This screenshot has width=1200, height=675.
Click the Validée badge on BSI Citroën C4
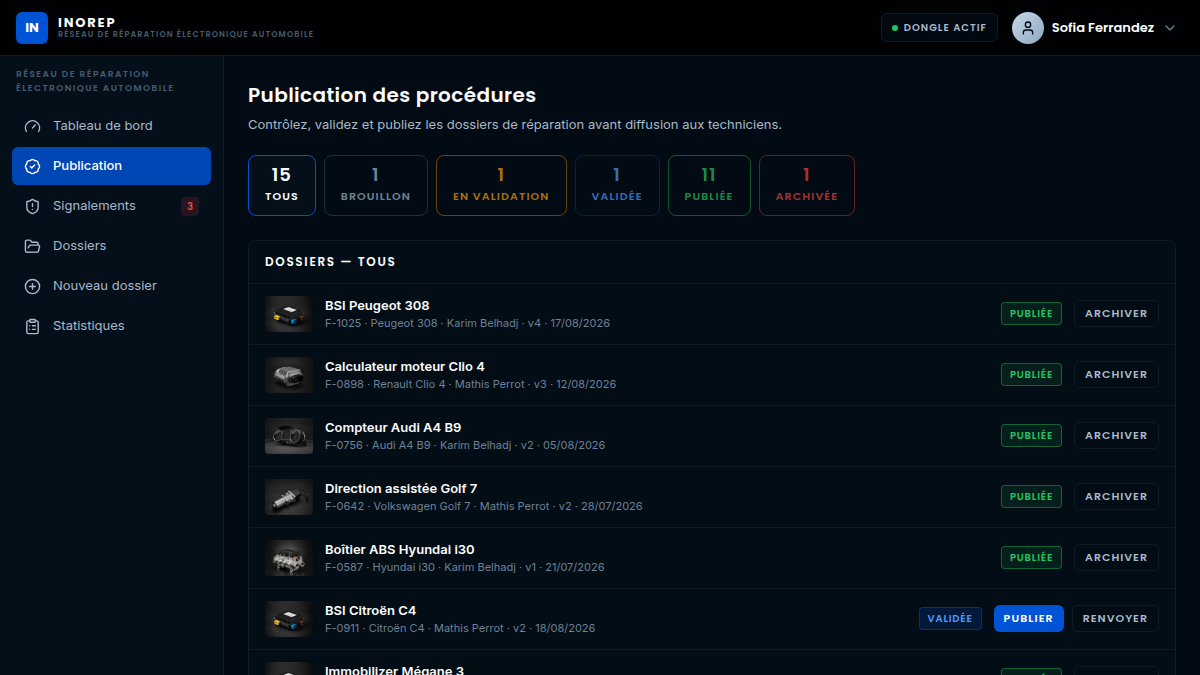coord(950,619)
